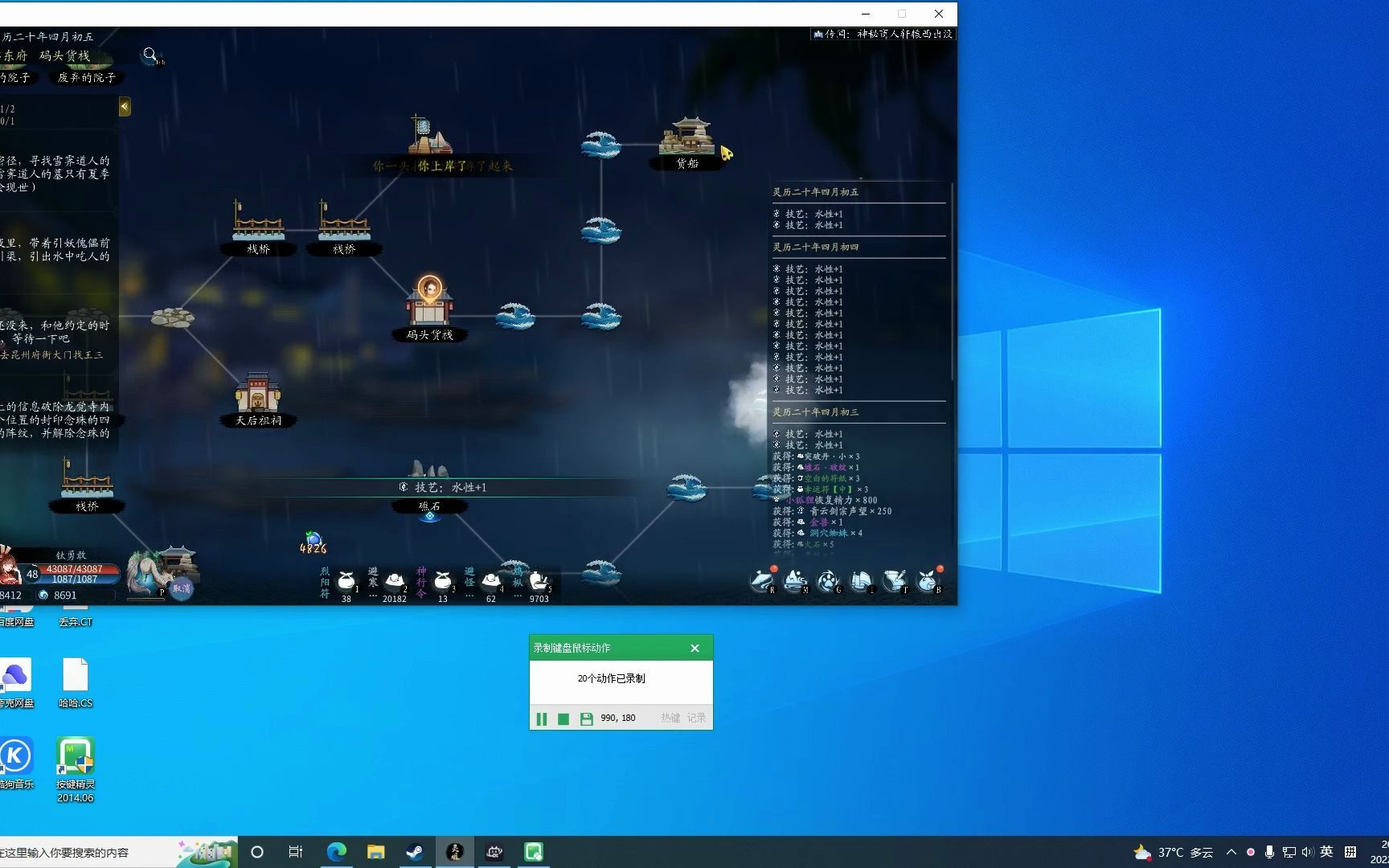Open the L book menu icon
This screenshot has width=1389, height=868.
[x=862, y=579]
